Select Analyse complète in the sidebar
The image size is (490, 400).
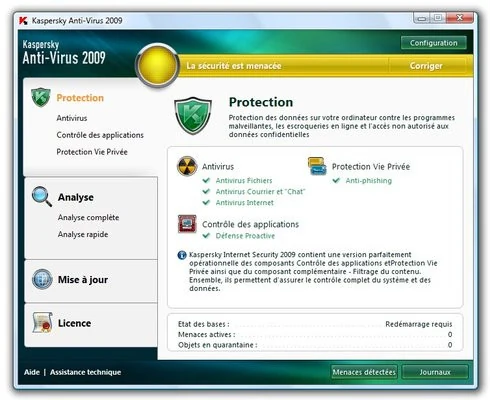point(88,217)
